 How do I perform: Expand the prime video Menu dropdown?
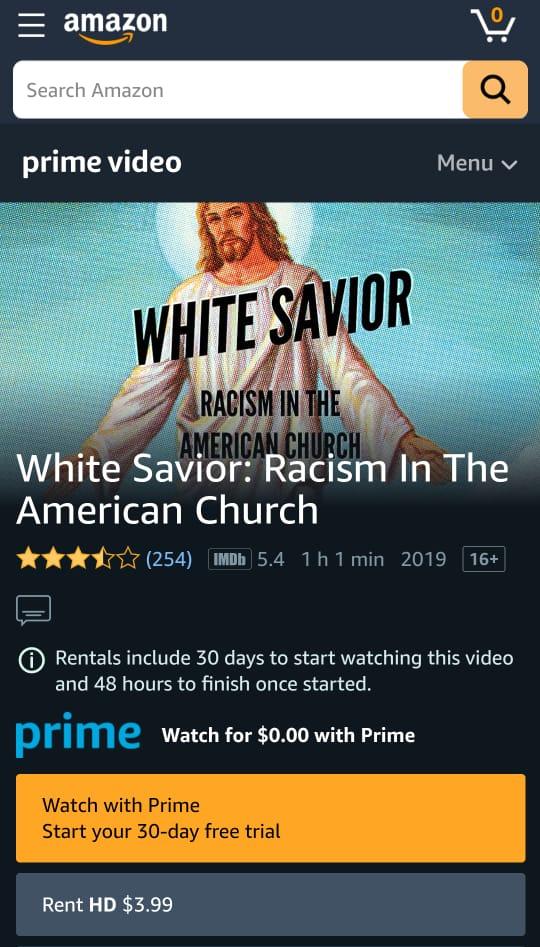pyautogui.click(x=477, y=163)
